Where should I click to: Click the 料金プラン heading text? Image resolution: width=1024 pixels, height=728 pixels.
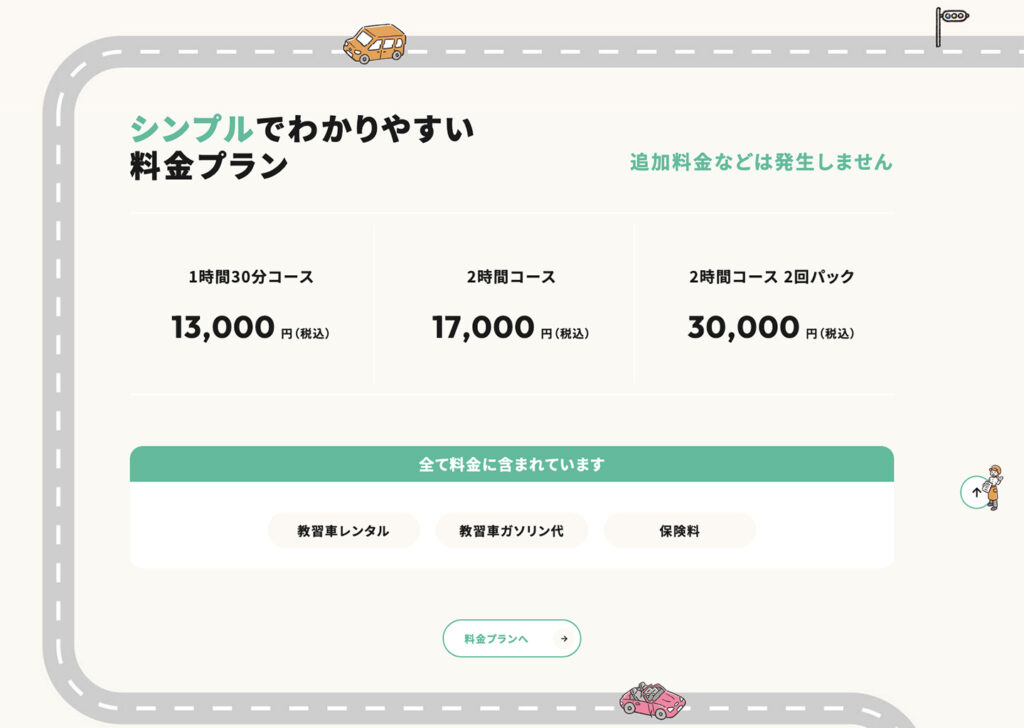pos(209,166)
